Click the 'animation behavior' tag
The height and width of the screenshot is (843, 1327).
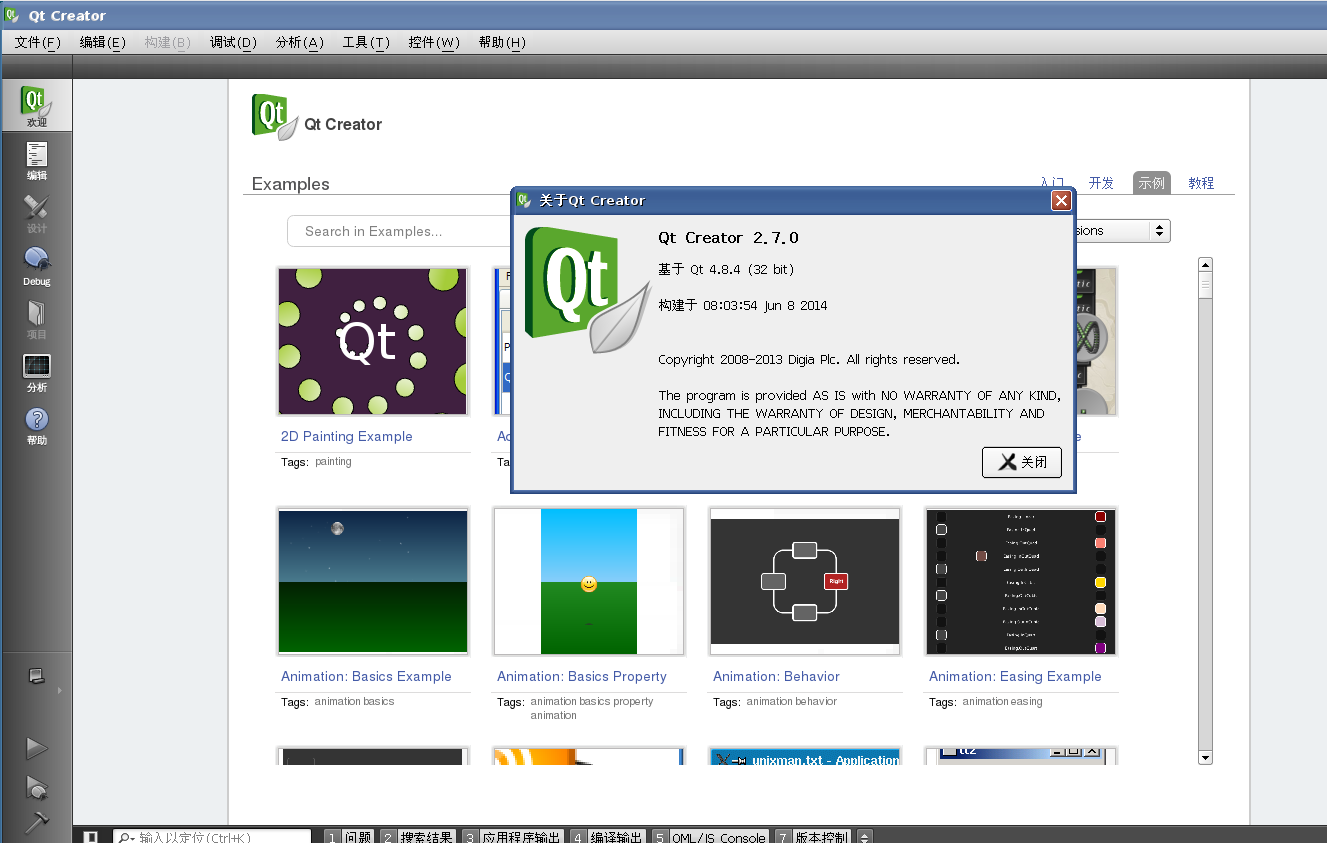pos(793,701)
